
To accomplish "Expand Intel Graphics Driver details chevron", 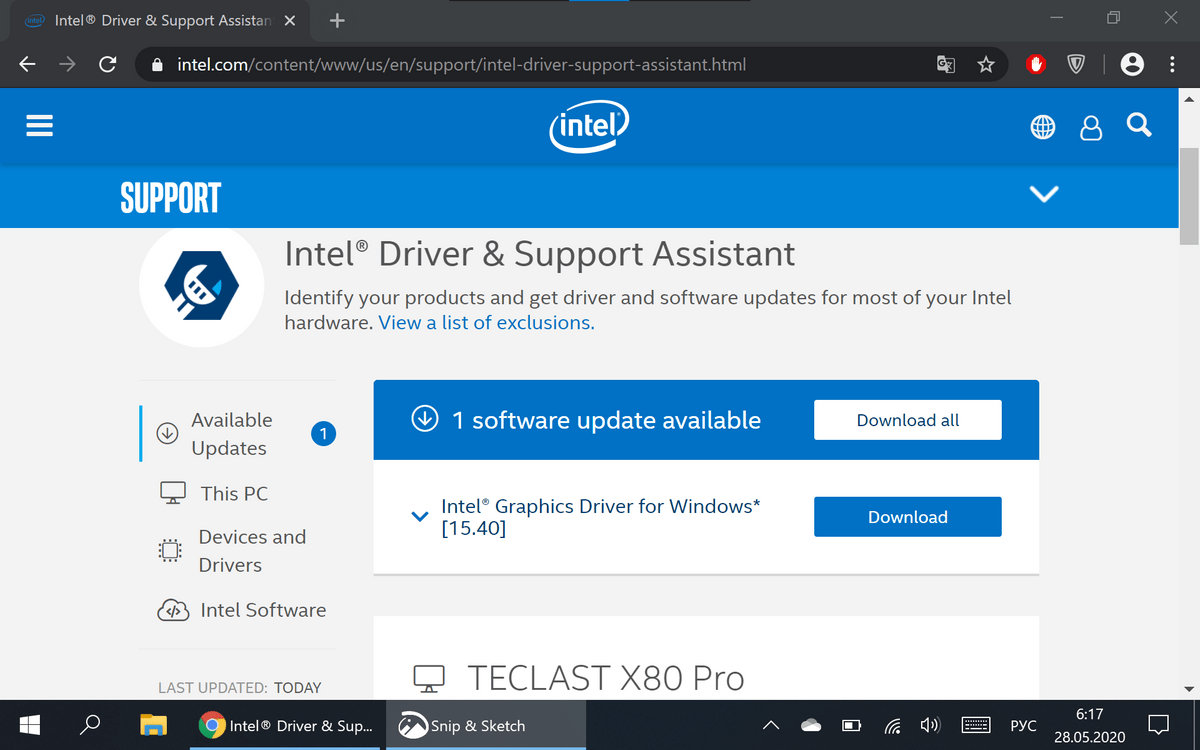I will point(420,517).
